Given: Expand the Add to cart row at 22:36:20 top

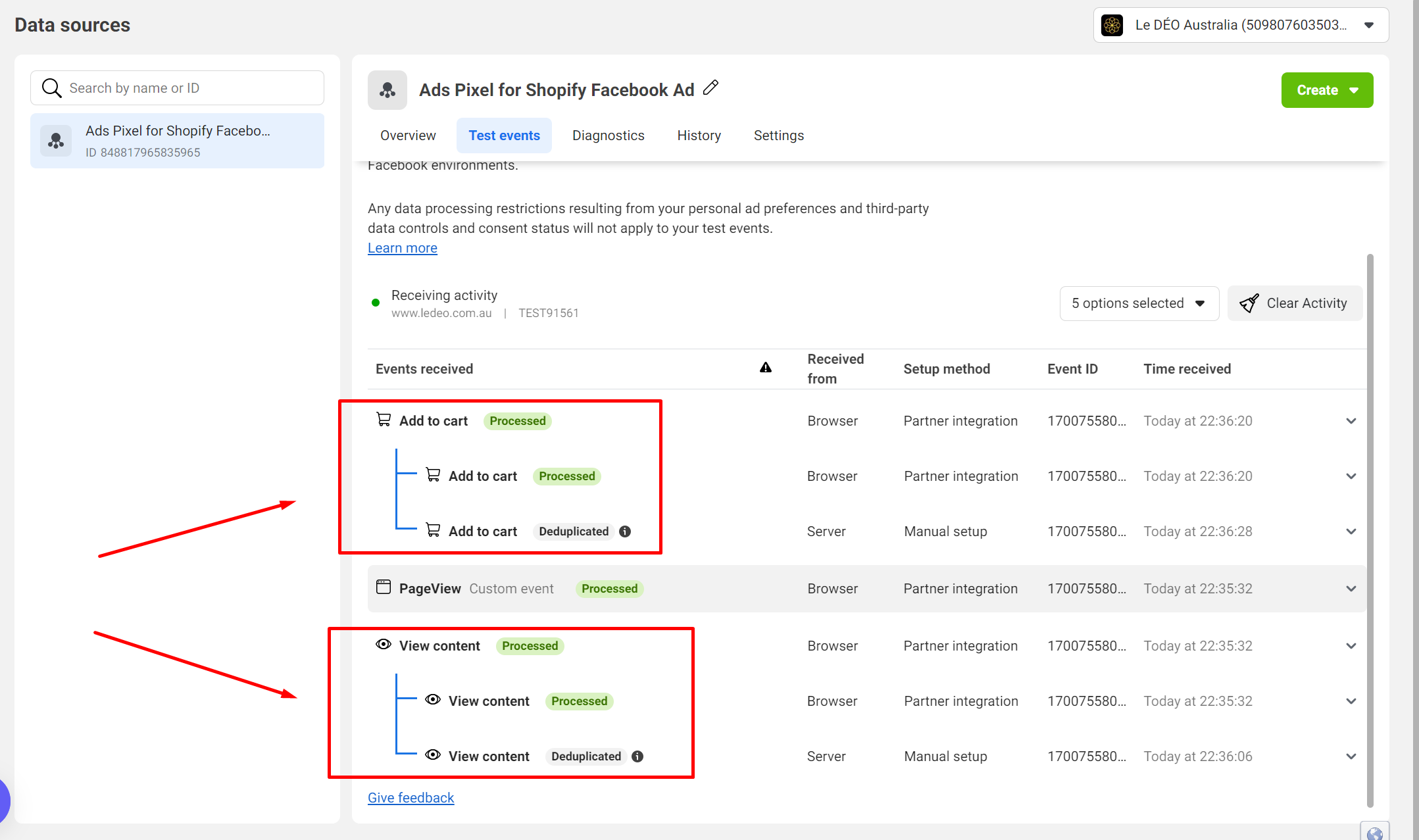Looking at the screenshot, I should pyautogui.click(x=1351, y=421).
